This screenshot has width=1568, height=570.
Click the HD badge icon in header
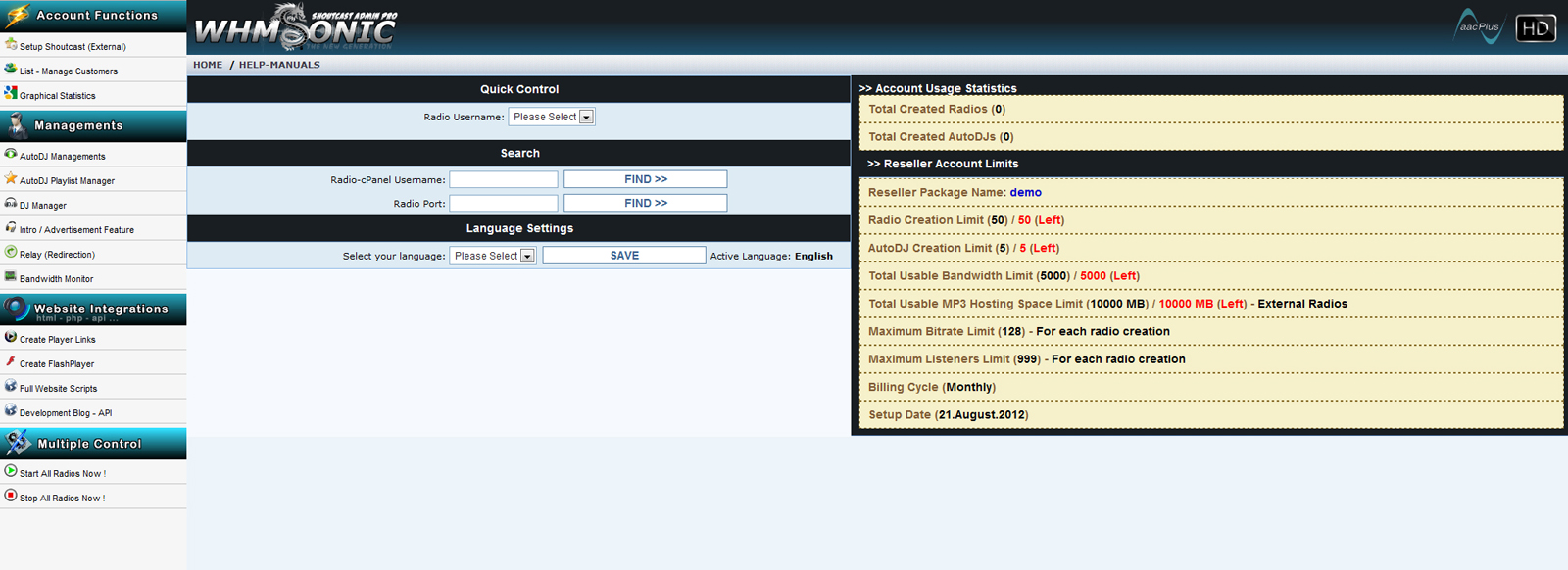pyautogui.click(x=1535, y=28)
